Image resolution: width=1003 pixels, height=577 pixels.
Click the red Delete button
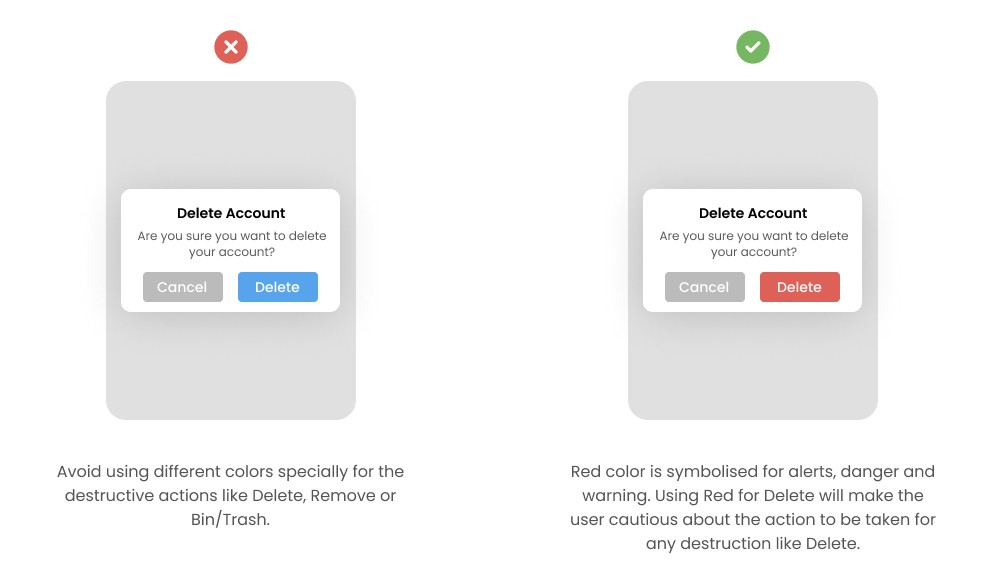tap(800, 287)
